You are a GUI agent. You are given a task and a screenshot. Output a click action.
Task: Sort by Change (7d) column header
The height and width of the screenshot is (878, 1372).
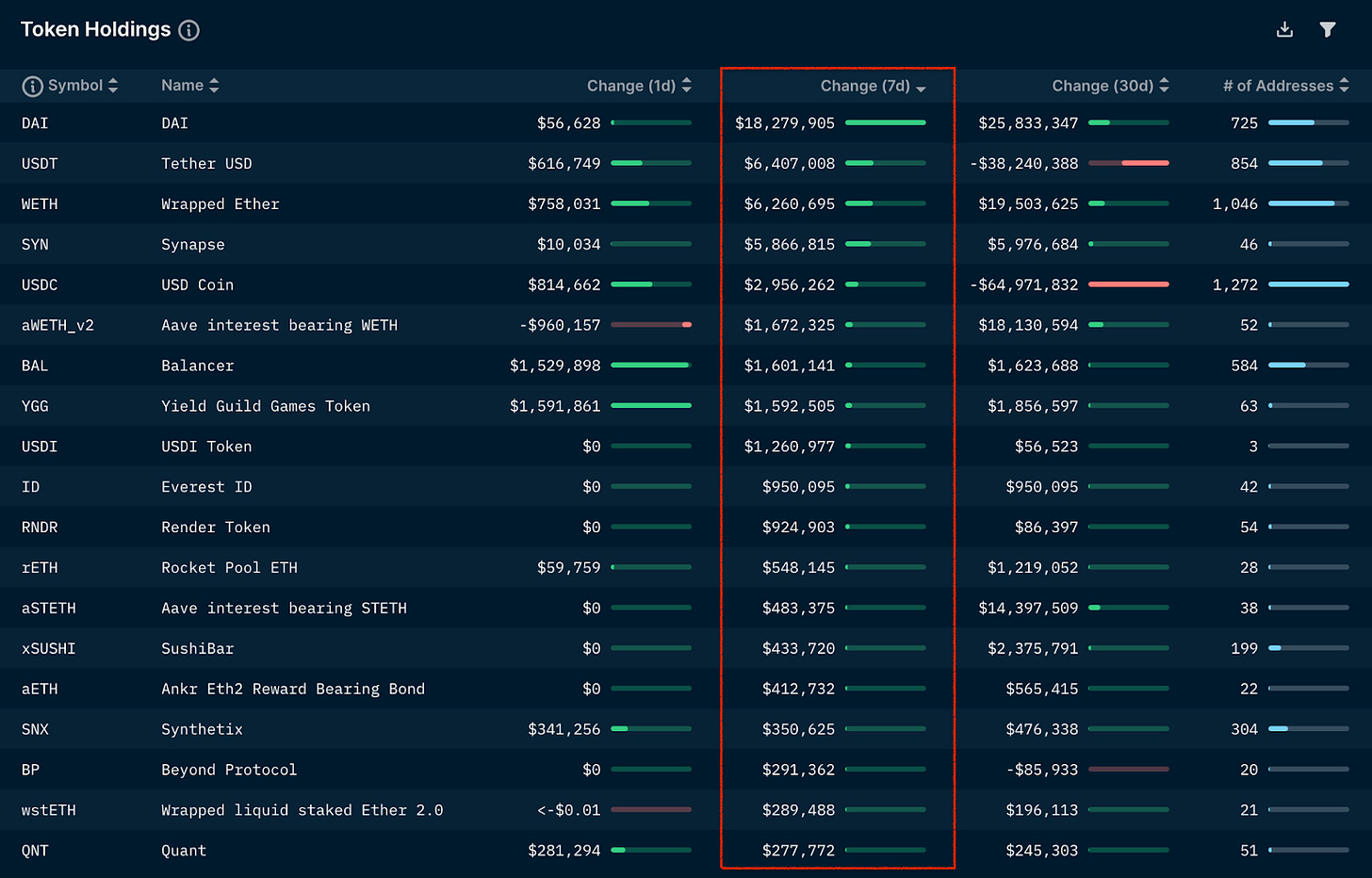873,86
